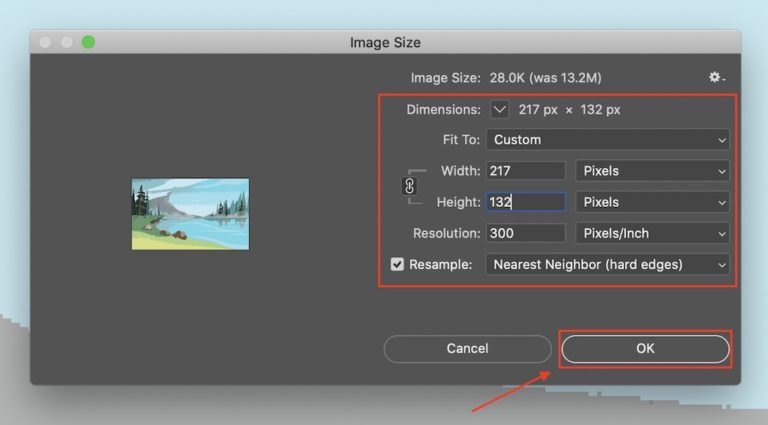Viewport: 768px width, 425px height.
Task: Click the landscape preview thumbnail
Action: point(190,214)
